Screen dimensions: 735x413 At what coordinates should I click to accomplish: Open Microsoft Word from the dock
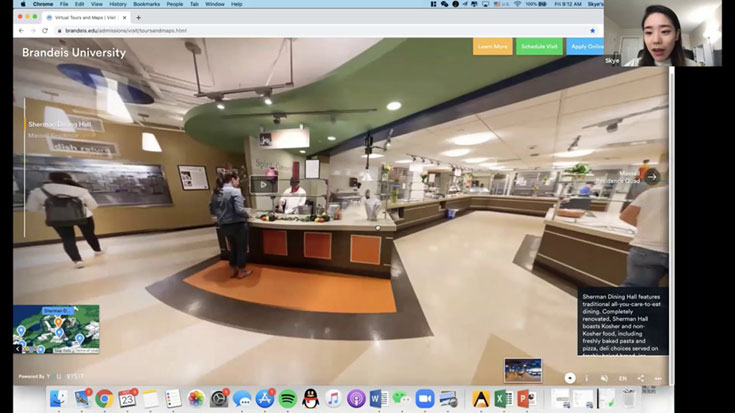pyautogui.click(x=378, y=399)
